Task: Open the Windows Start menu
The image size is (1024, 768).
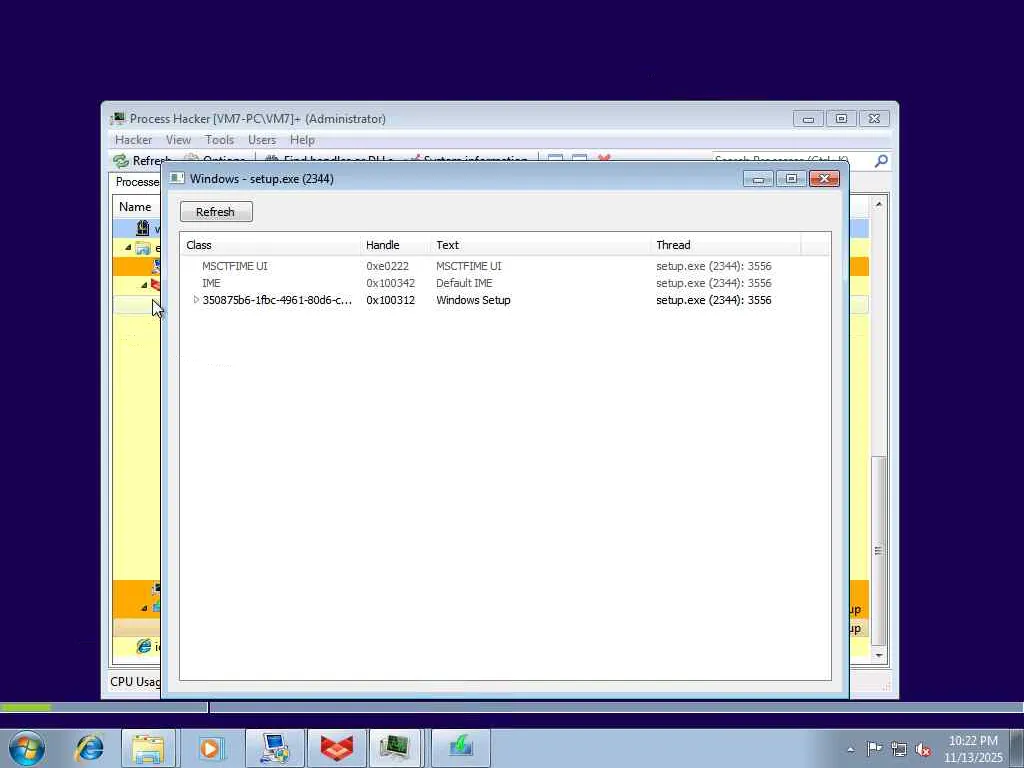Action: click(27, 748)
